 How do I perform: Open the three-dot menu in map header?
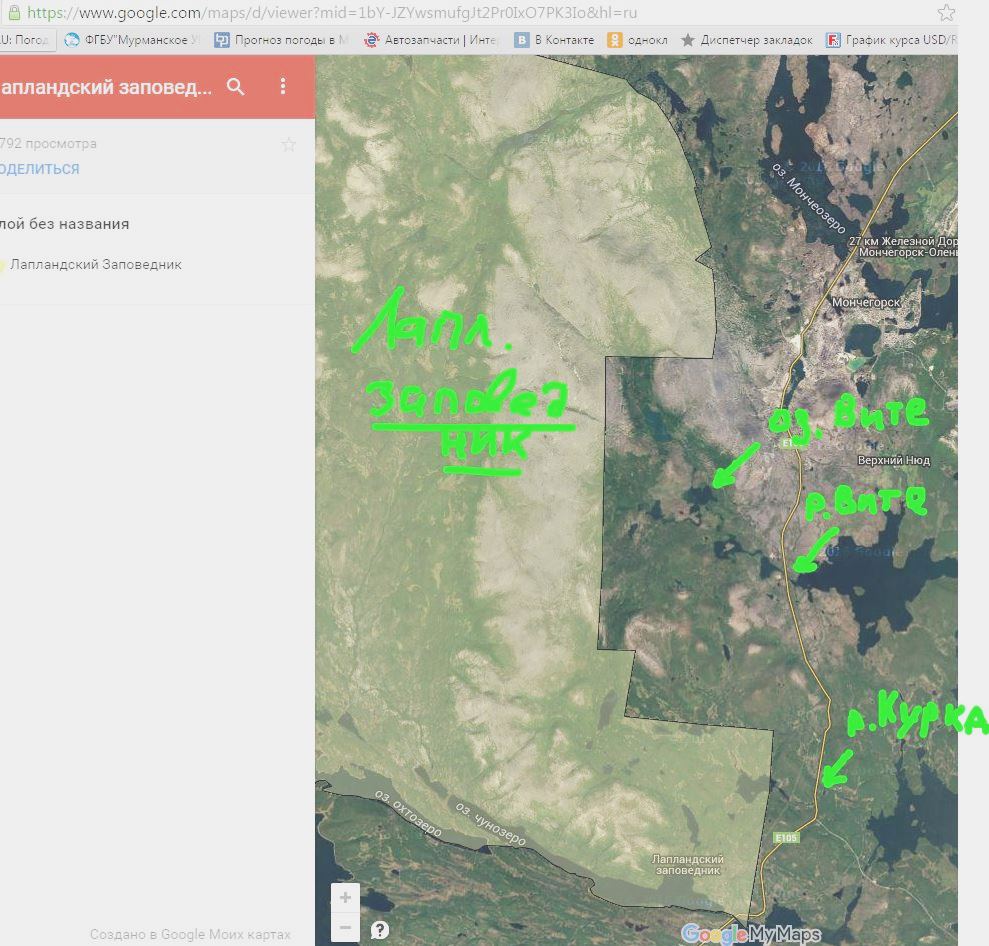click(283, 87)
